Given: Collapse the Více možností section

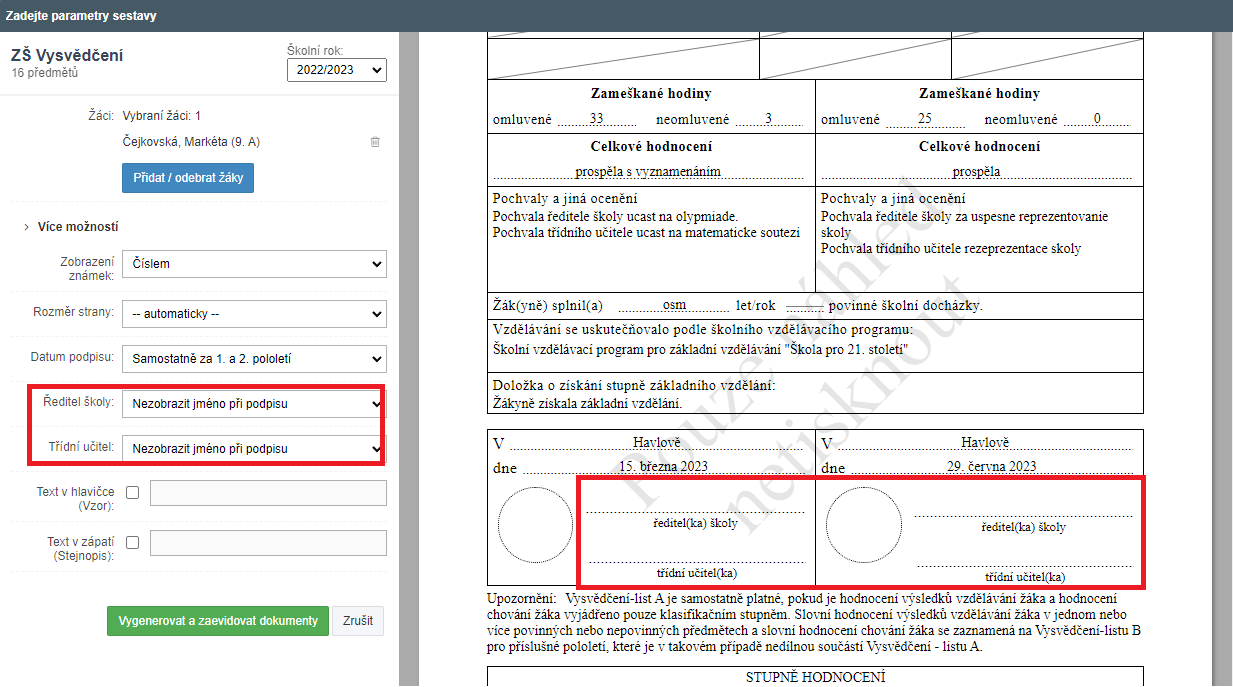Looking at the screenshot, I should 71,227.
